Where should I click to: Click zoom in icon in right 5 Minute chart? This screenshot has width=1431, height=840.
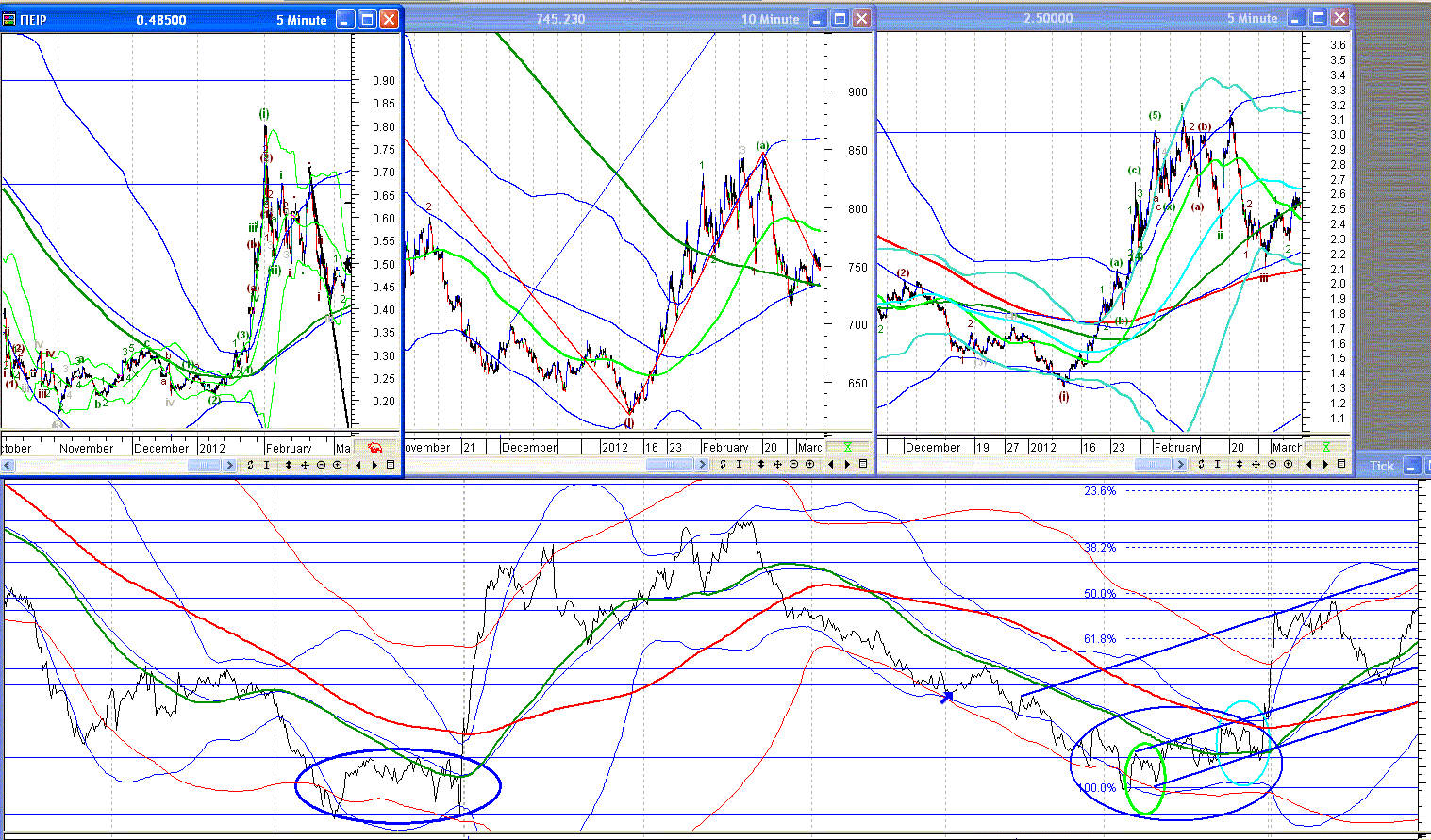1289,464
